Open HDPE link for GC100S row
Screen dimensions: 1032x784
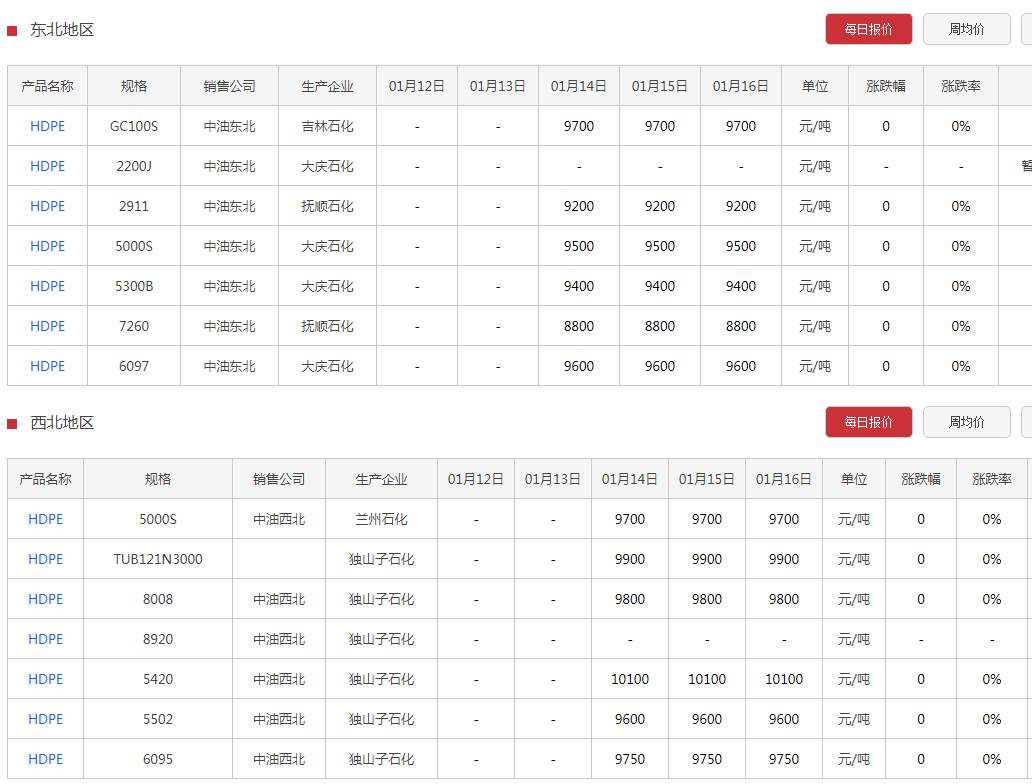pos(47,126)
